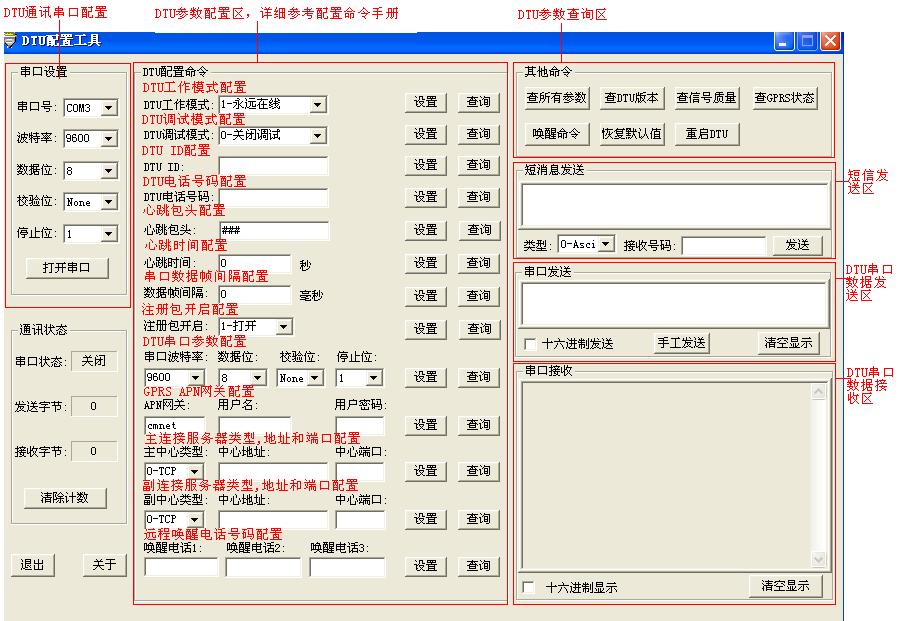Viewport: 898px width, 621px height.
Task: Send the short message with 发送
Action: (797, 245)
